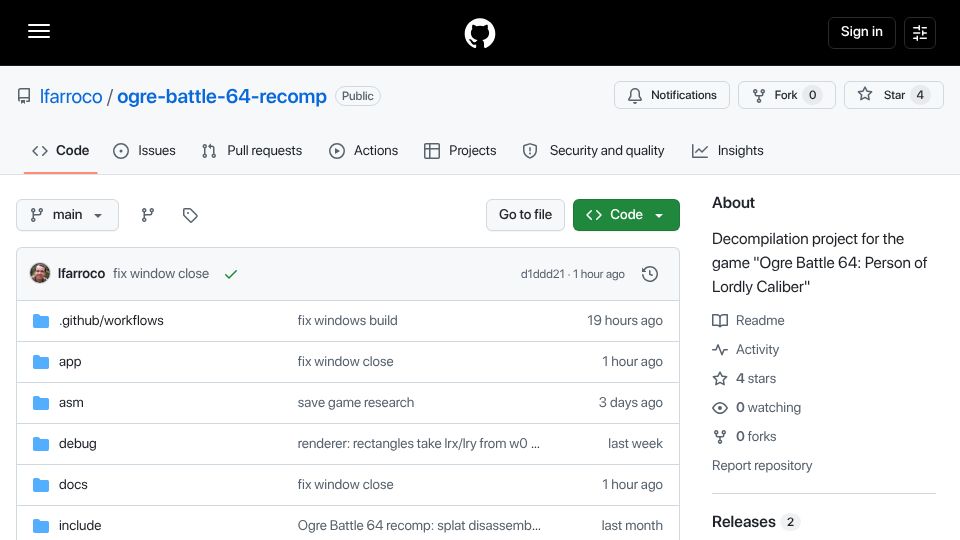
Task: Open the app folder
Action: (x=70, y=362)
